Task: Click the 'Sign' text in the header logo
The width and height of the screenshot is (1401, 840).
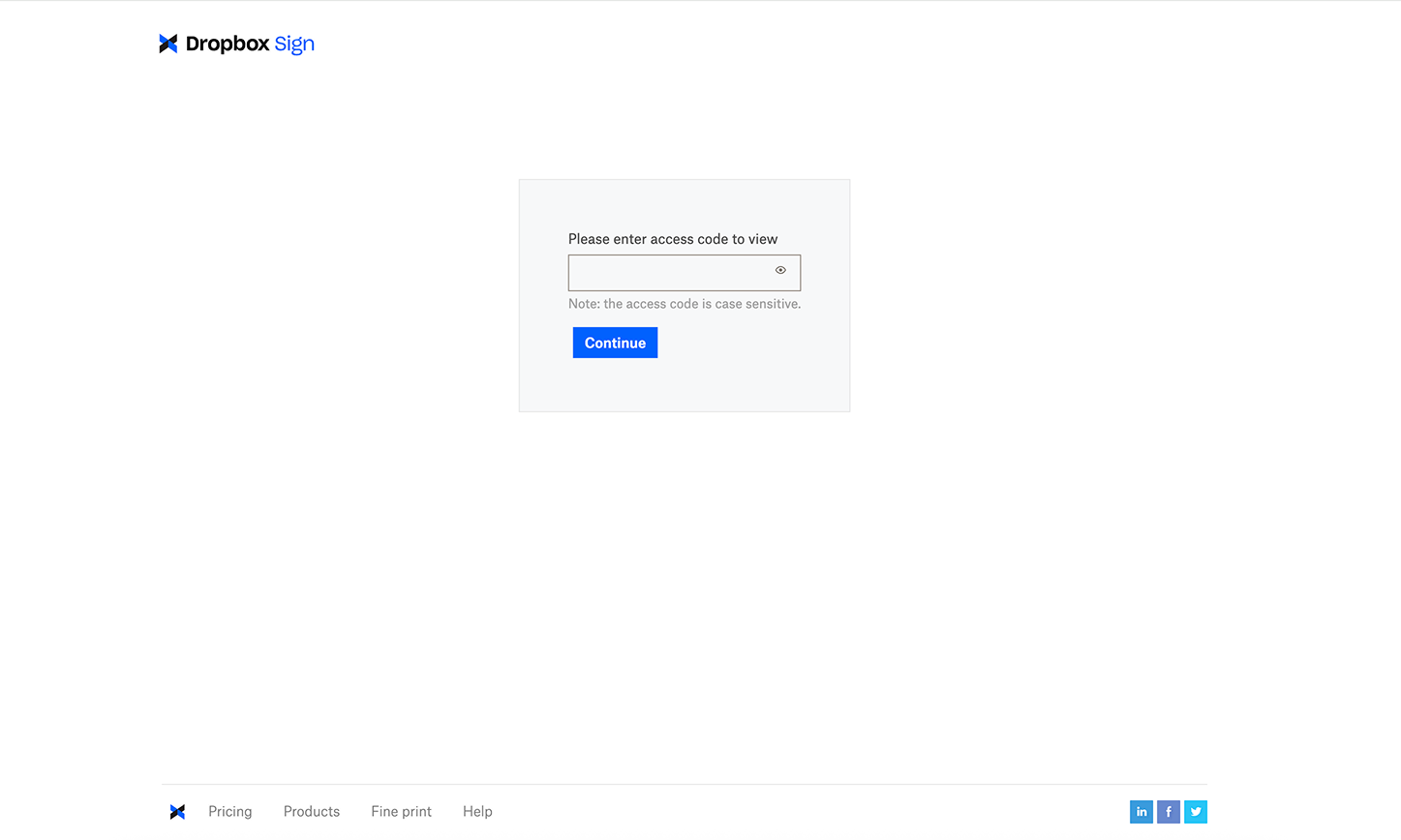Action: [x=293, y=43]
